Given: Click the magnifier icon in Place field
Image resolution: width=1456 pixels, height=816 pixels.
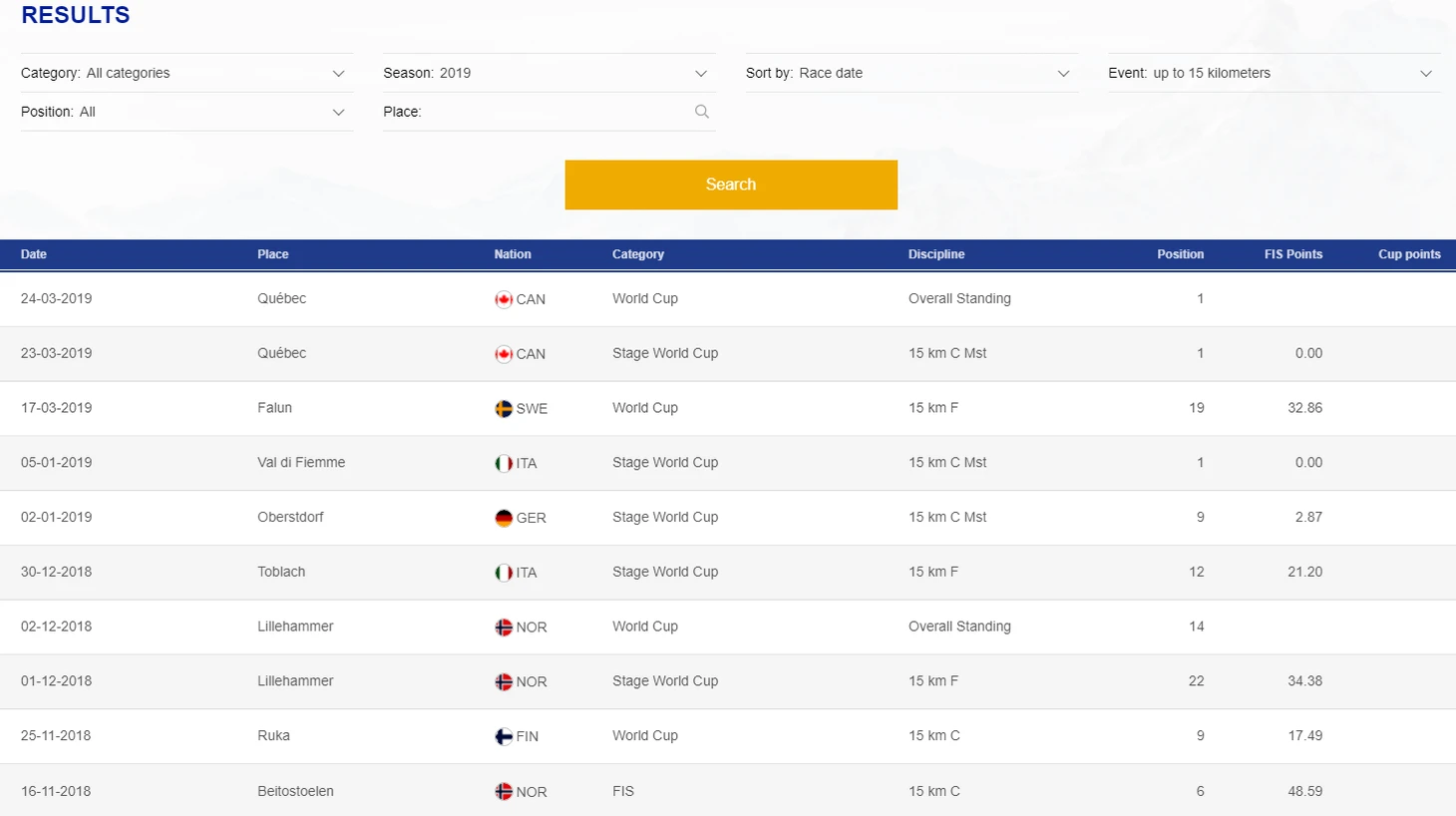Looking at the screenshot, I should tap(702, 112).
